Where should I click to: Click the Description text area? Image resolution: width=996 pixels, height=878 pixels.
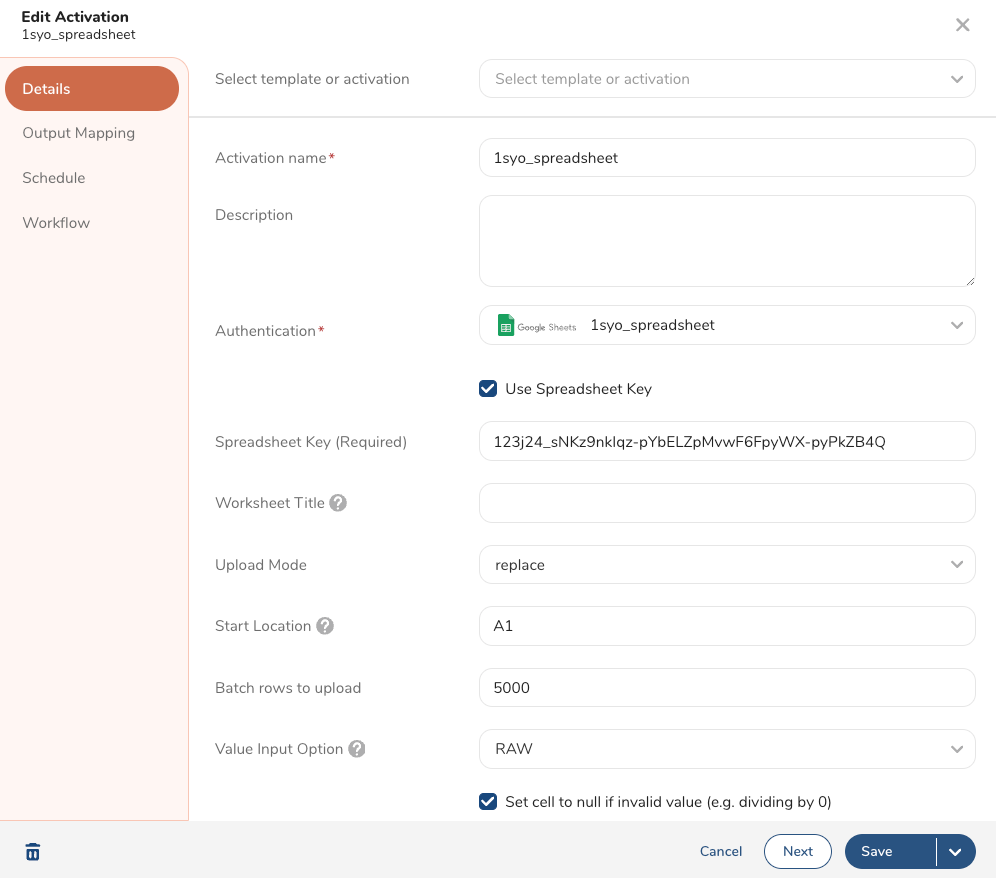[x=727, y=241]
